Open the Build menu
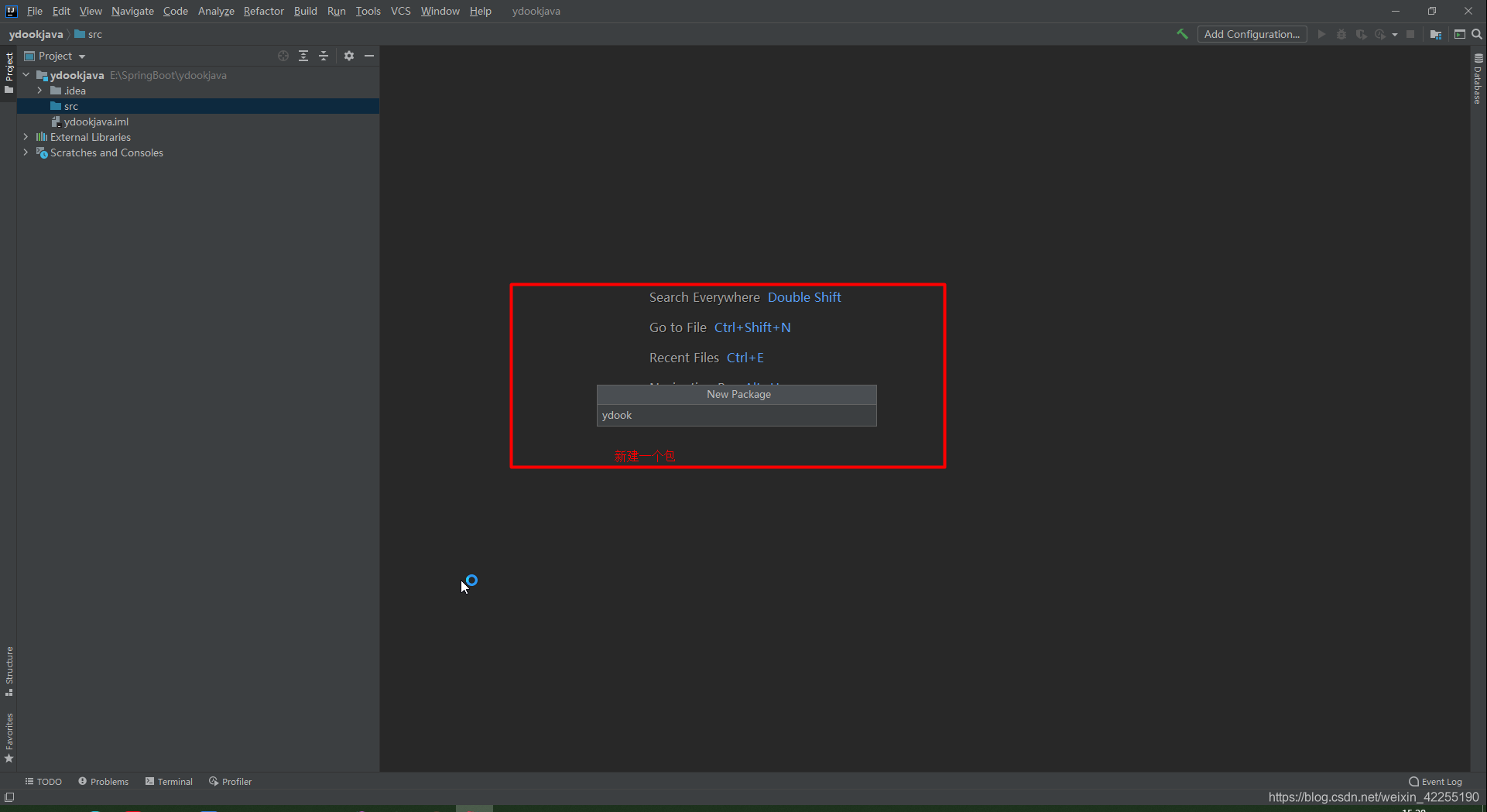Image resolution: width=1487 pixels, height=812 pixels. point(306,11)
